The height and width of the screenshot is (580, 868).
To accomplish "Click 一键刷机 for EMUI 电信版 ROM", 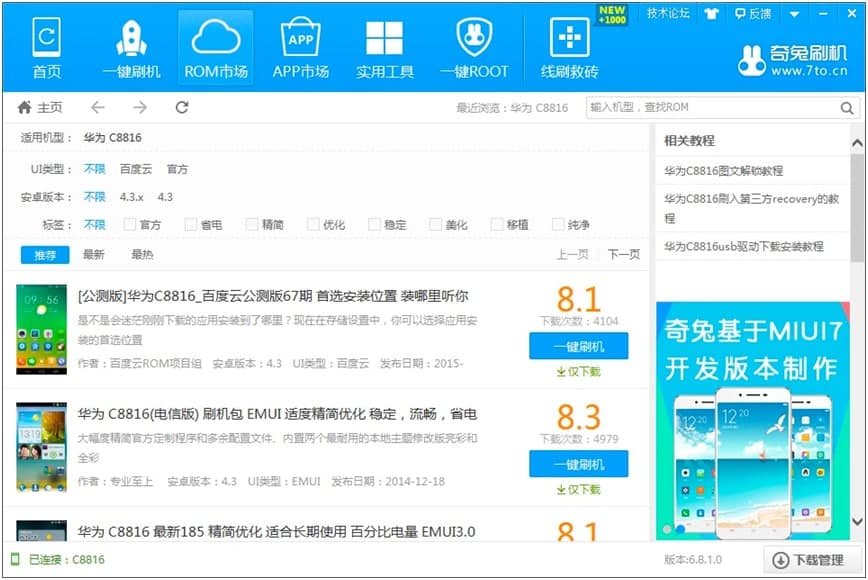I will click(578, 464).
